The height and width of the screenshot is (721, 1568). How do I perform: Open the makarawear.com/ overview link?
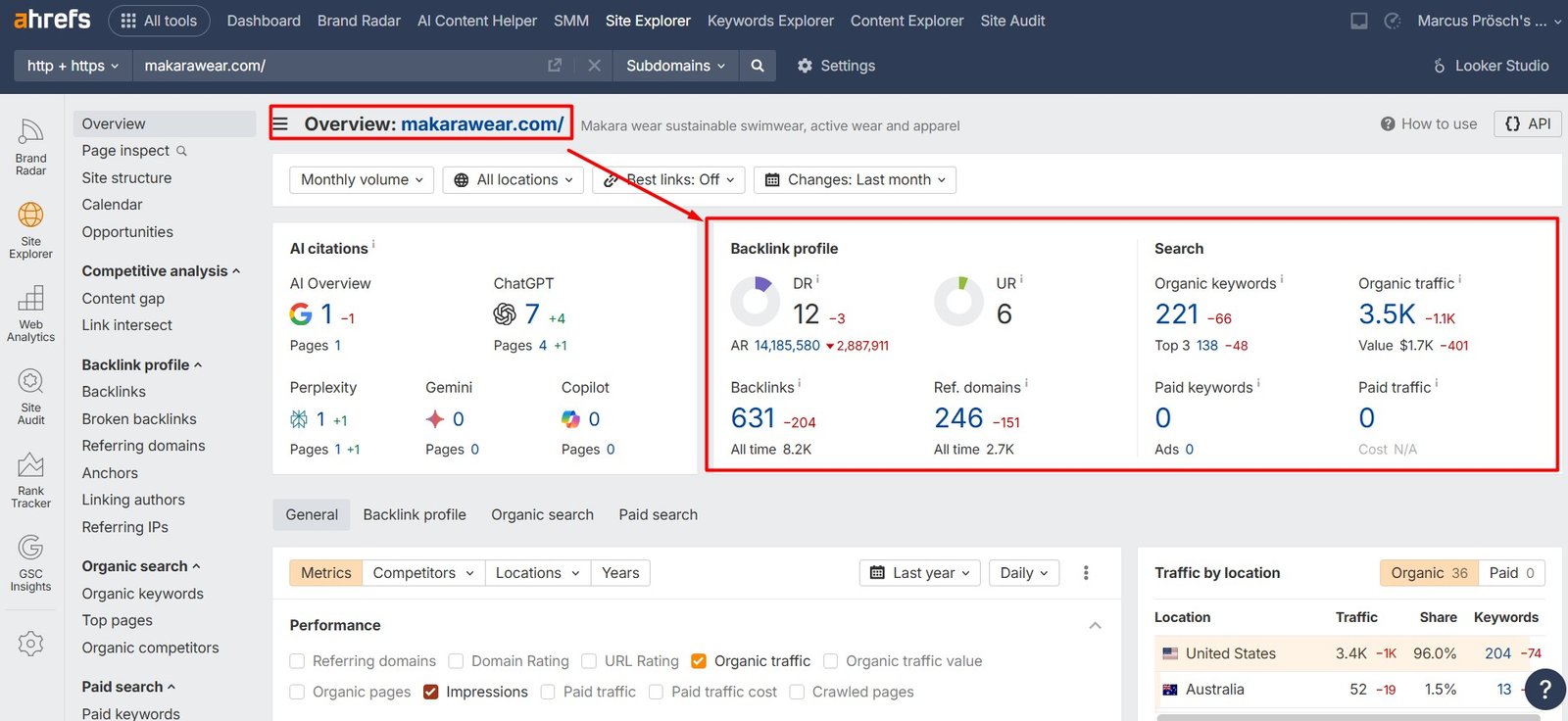(482, 124)
